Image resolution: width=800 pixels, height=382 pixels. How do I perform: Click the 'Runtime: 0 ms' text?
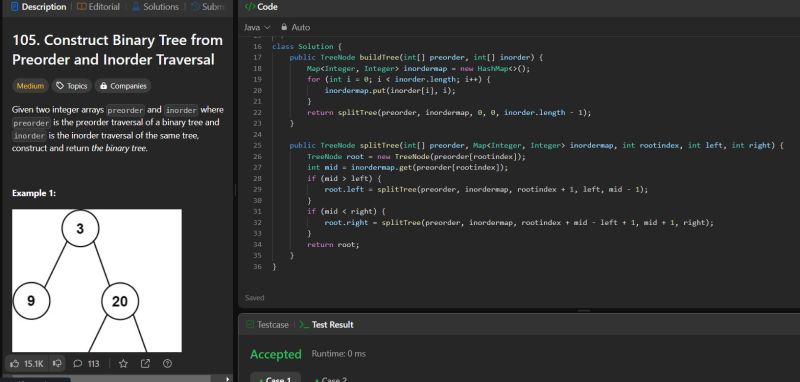coord(339,353)
